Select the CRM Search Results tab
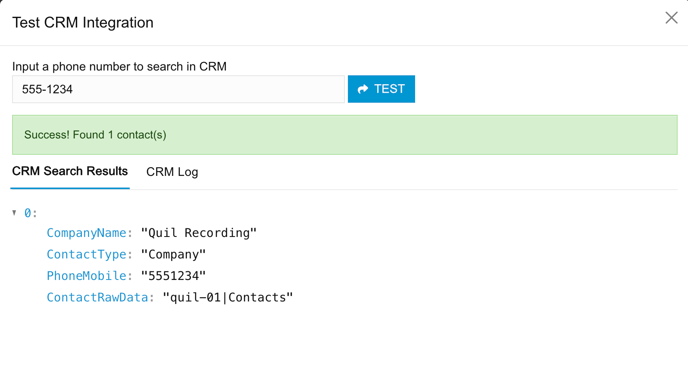 (70, 171)
